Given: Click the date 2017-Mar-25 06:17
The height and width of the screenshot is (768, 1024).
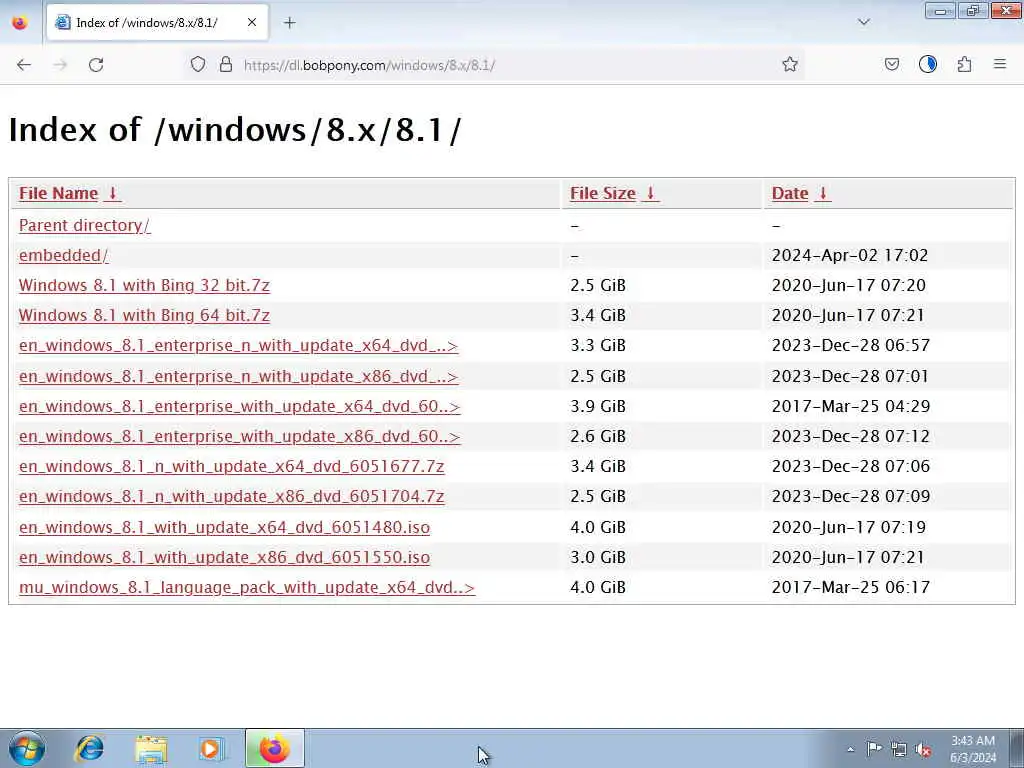Looking at the screenshot, I should pos(850,587).
